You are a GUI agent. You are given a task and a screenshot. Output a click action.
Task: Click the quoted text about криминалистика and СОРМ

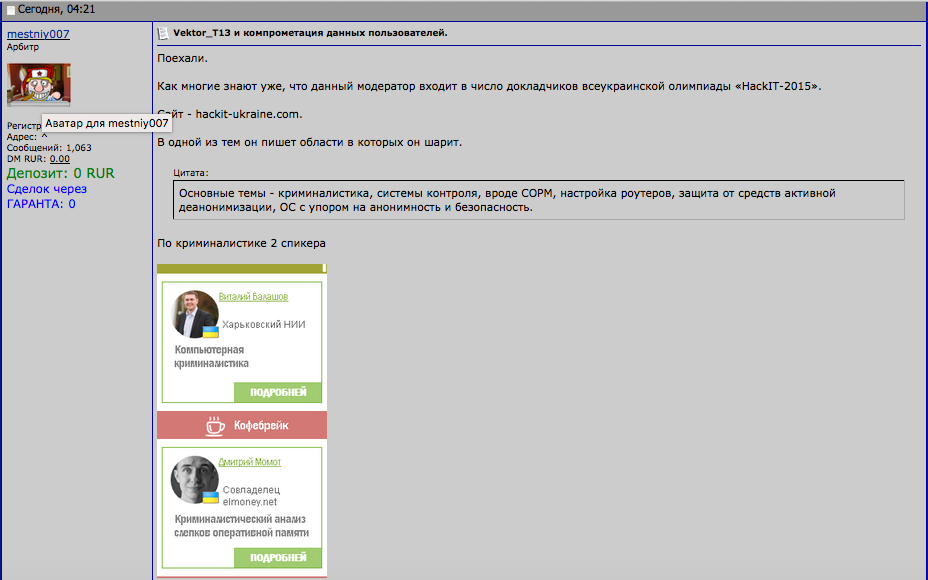[x=507, y=200]
